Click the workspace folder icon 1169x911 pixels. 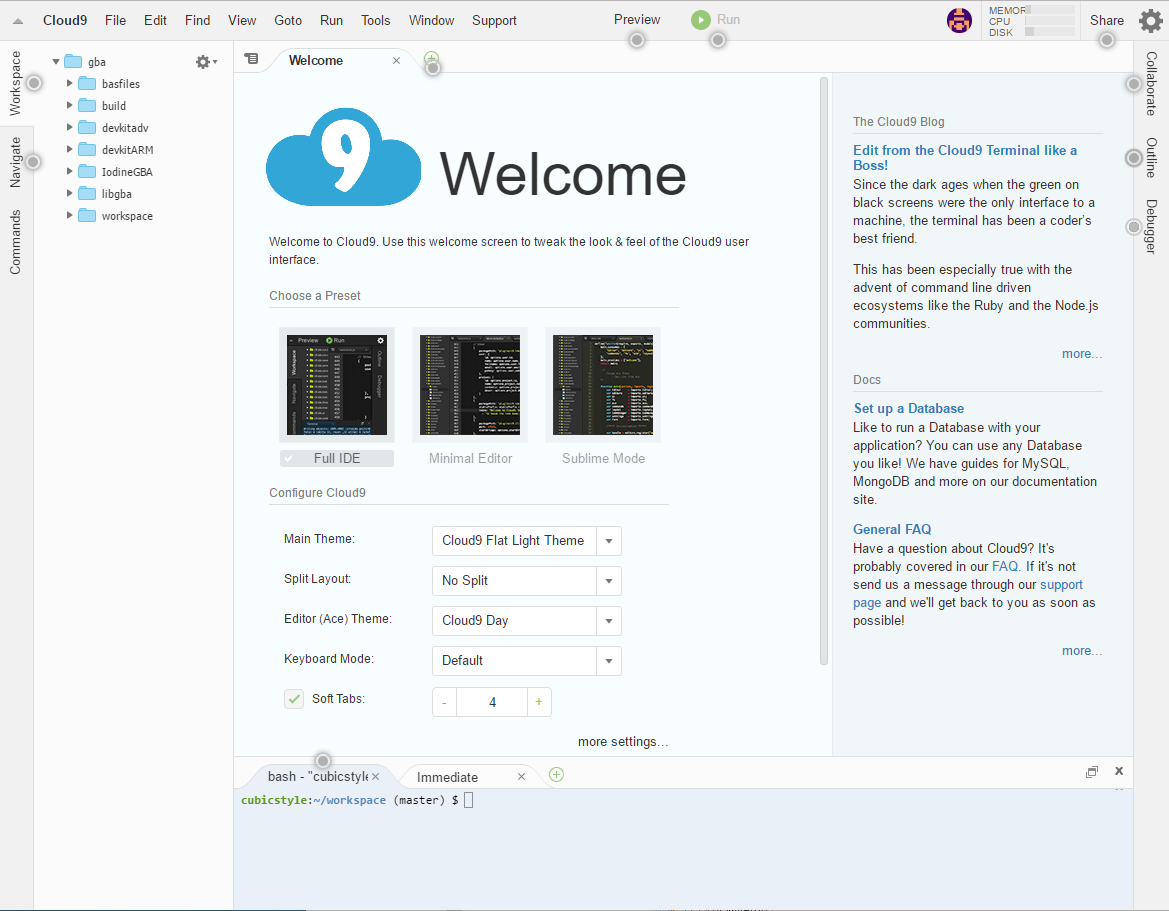pyautogui.click(x=87, y=215)
